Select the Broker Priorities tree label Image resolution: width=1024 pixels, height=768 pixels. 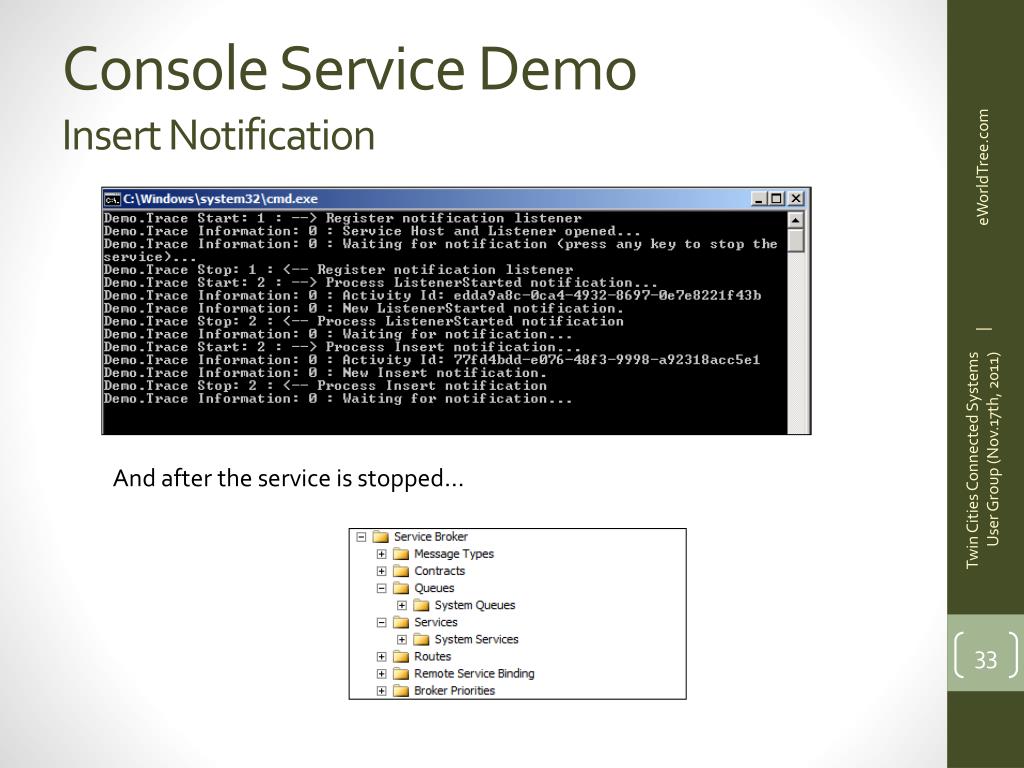click(455, 690)
